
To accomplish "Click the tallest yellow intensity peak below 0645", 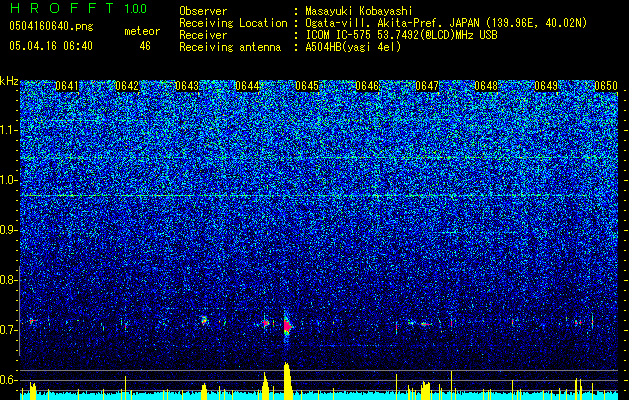I will [287, 381].
